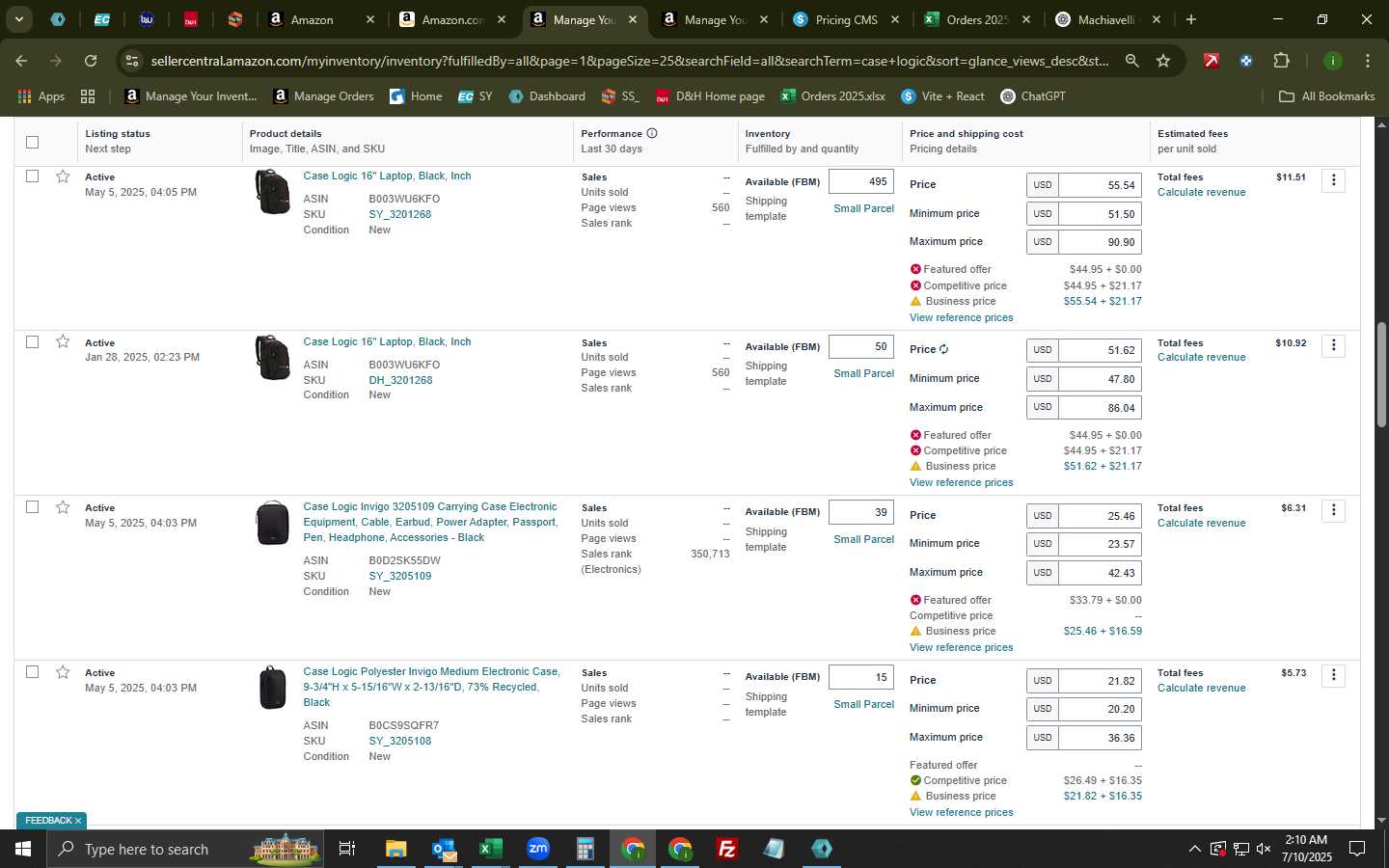The height and width of the screenshot is (868, 1389).
Task: Open the D&H Home page bookmark
Action: [x=710, y=96]
